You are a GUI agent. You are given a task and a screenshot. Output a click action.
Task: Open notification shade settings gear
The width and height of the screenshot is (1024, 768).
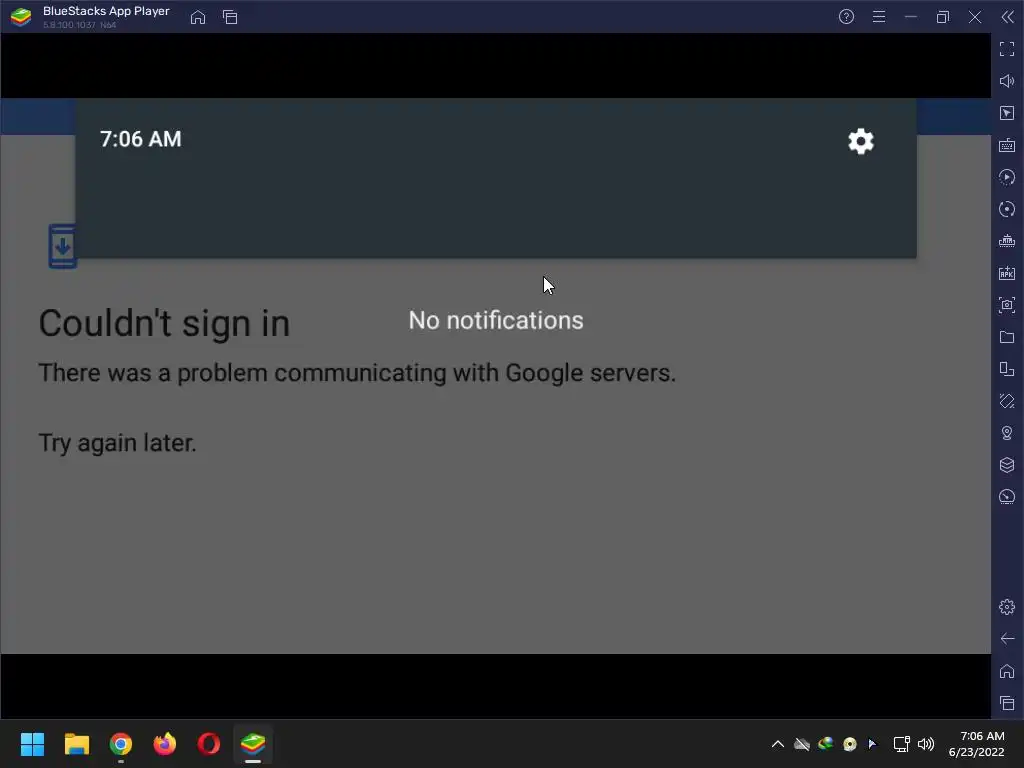[x=861, y=141]
